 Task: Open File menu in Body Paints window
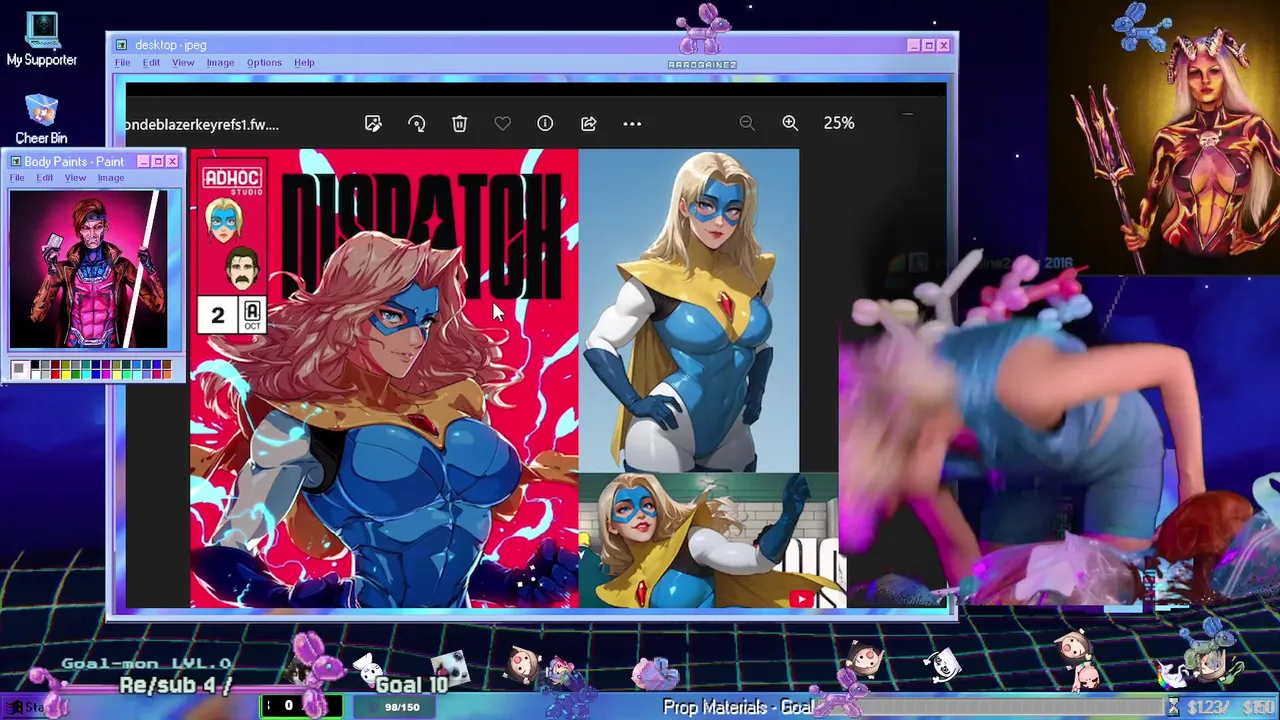pyautogui.click(x=17, y=178)
